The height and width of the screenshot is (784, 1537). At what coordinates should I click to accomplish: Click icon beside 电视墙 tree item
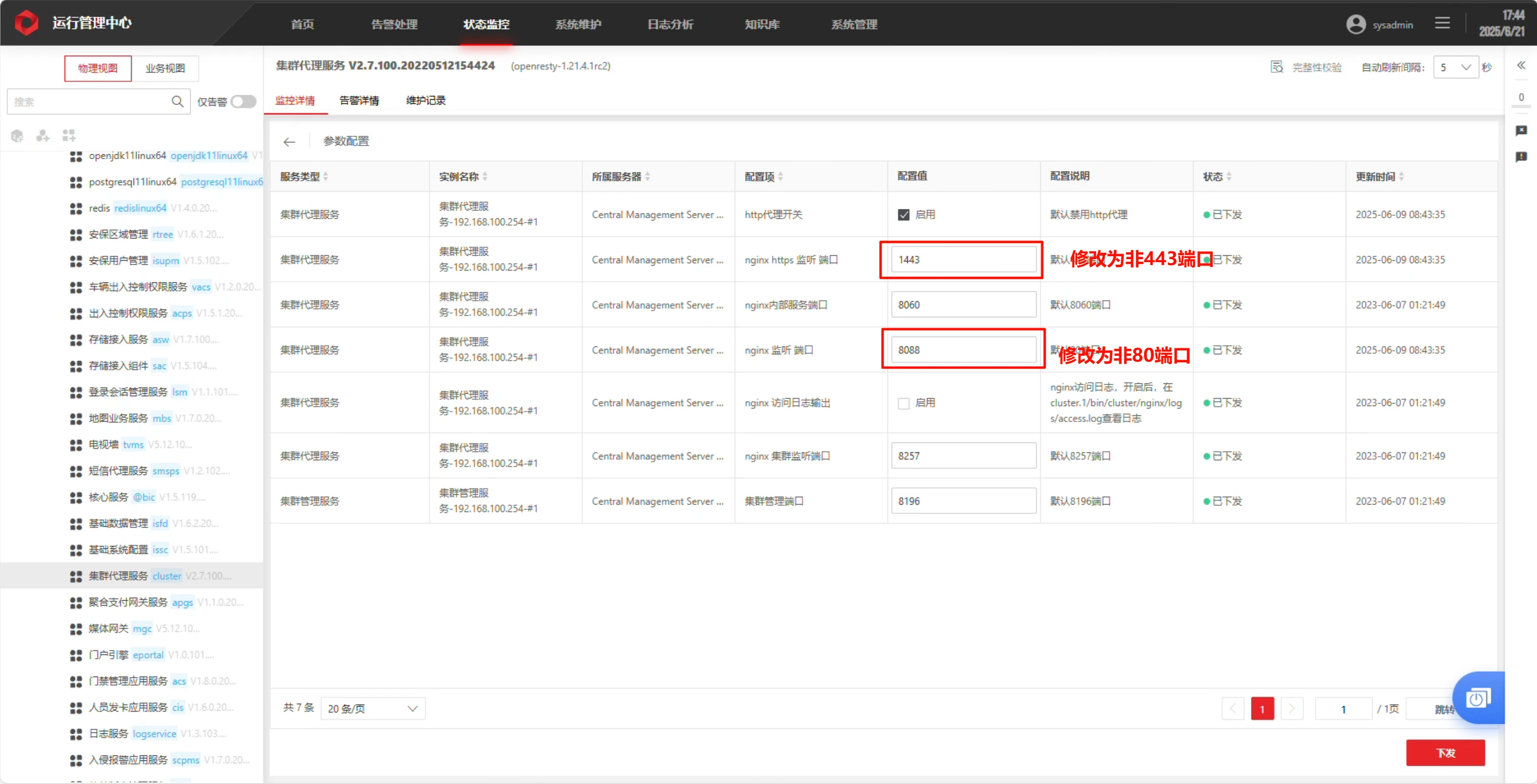click(x=76, y=444)
